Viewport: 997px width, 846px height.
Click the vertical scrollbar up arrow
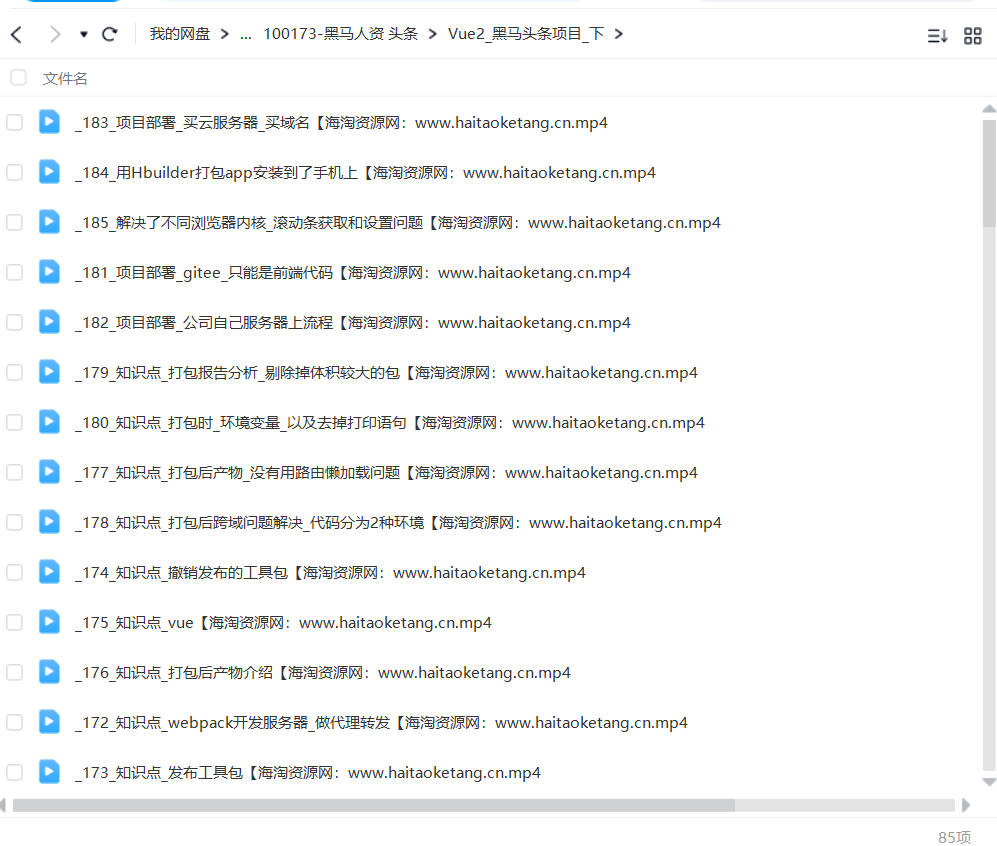click(989, 109)
